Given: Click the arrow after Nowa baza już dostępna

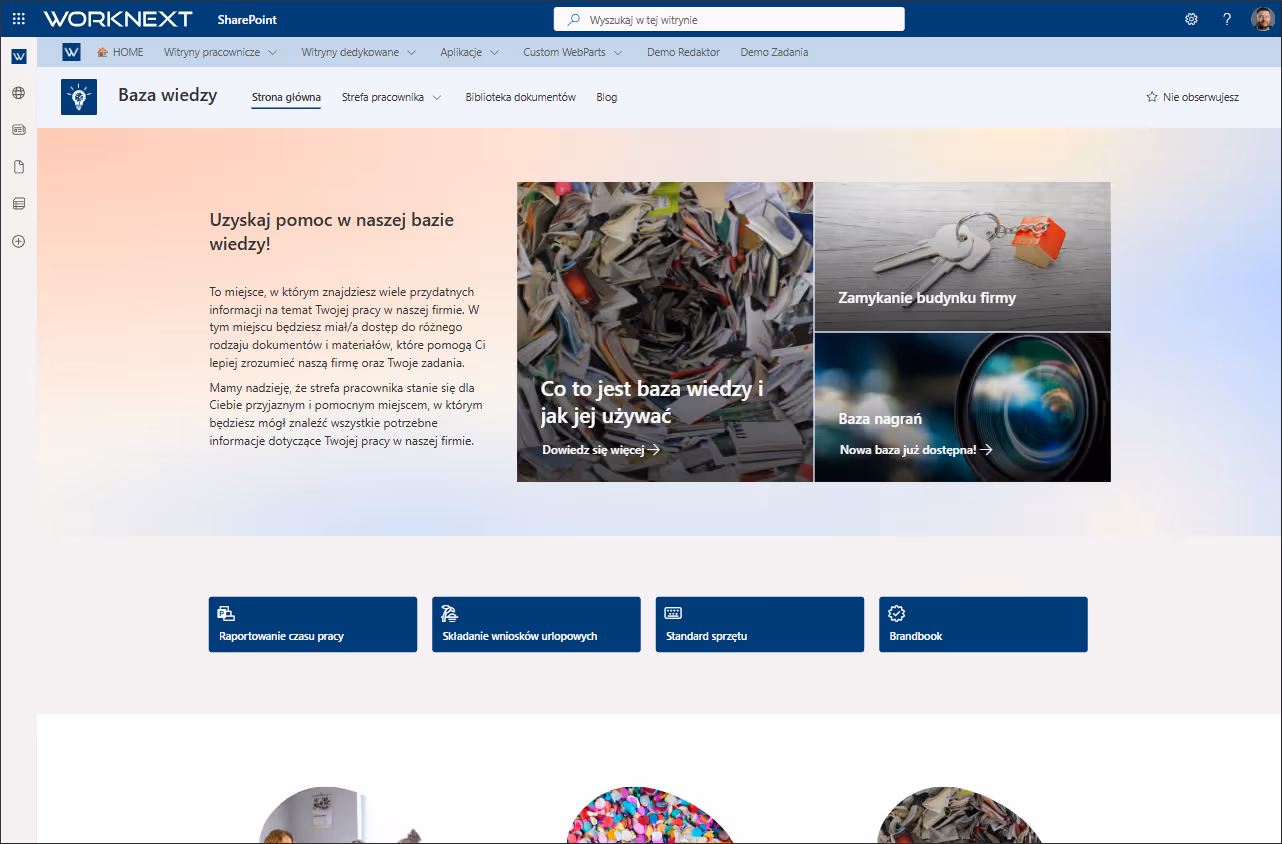Looking at the screenshot, I should (x=986, y=450).
